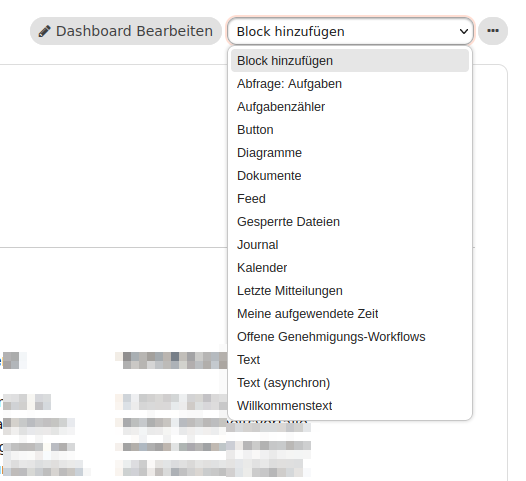526x481 pixels.
Task: Pick Text (asynchron) from the list
Action: click(x=350, y=383)
